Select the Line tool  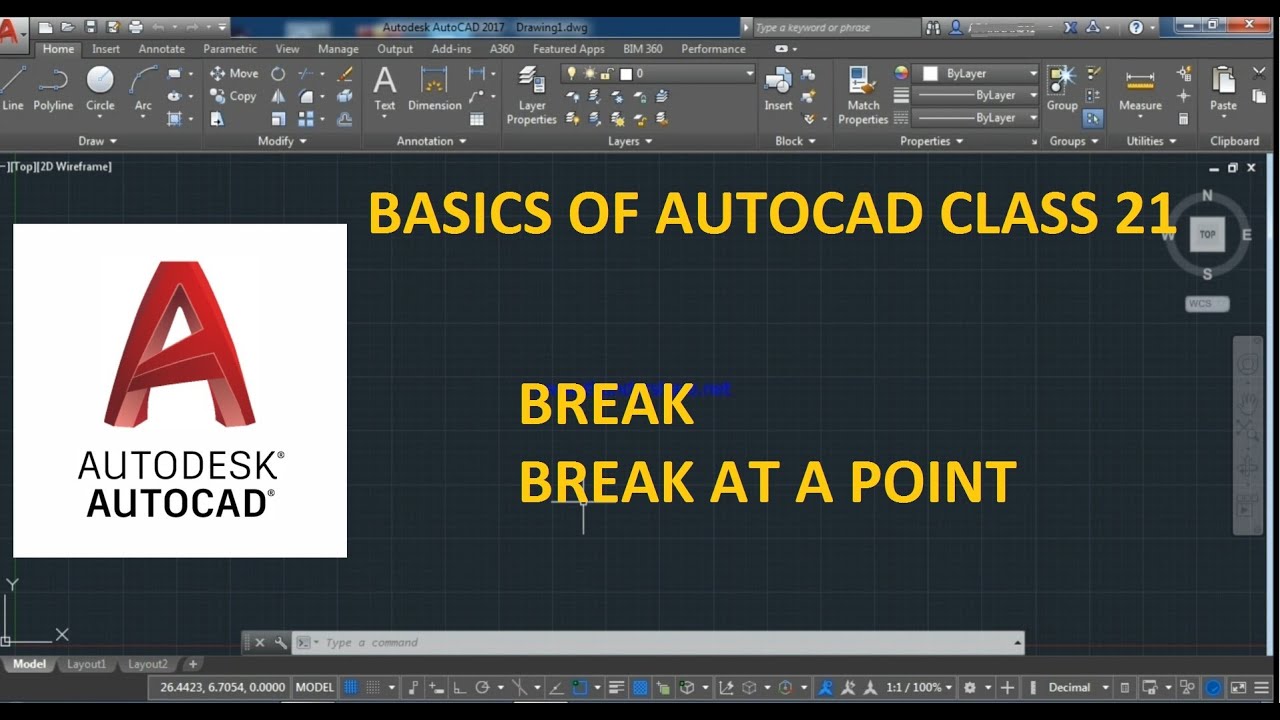13,88
